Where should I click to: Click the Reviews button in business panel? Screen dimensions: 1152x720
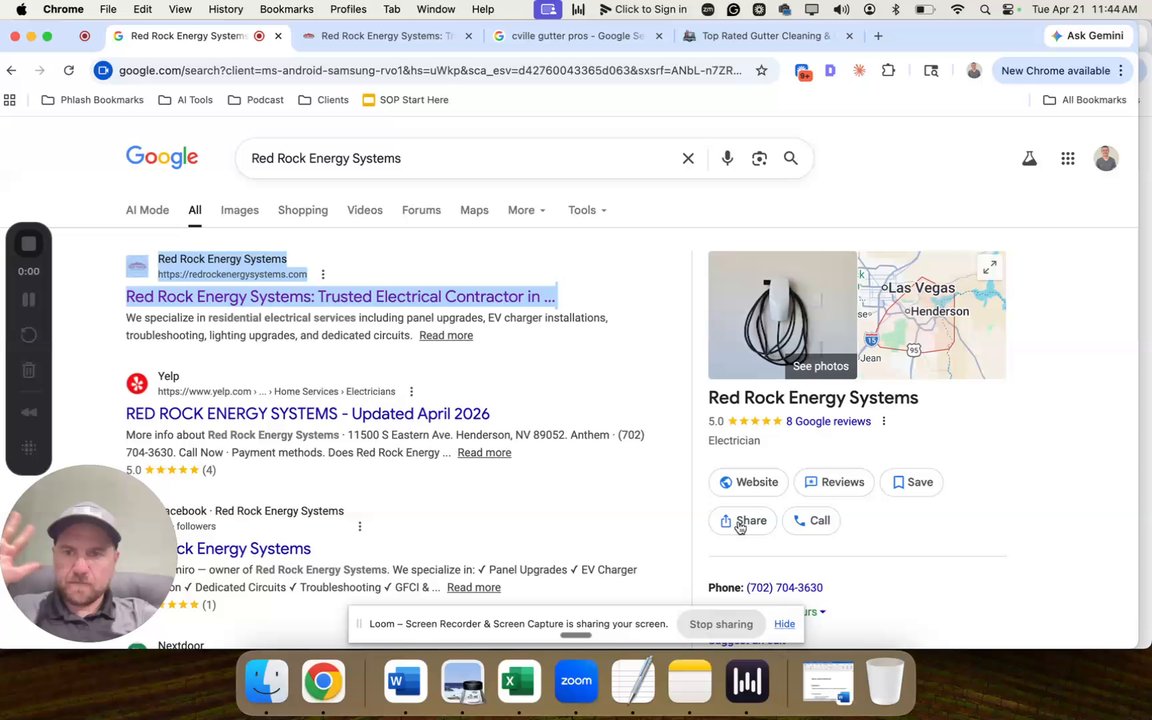pos(834,482)
